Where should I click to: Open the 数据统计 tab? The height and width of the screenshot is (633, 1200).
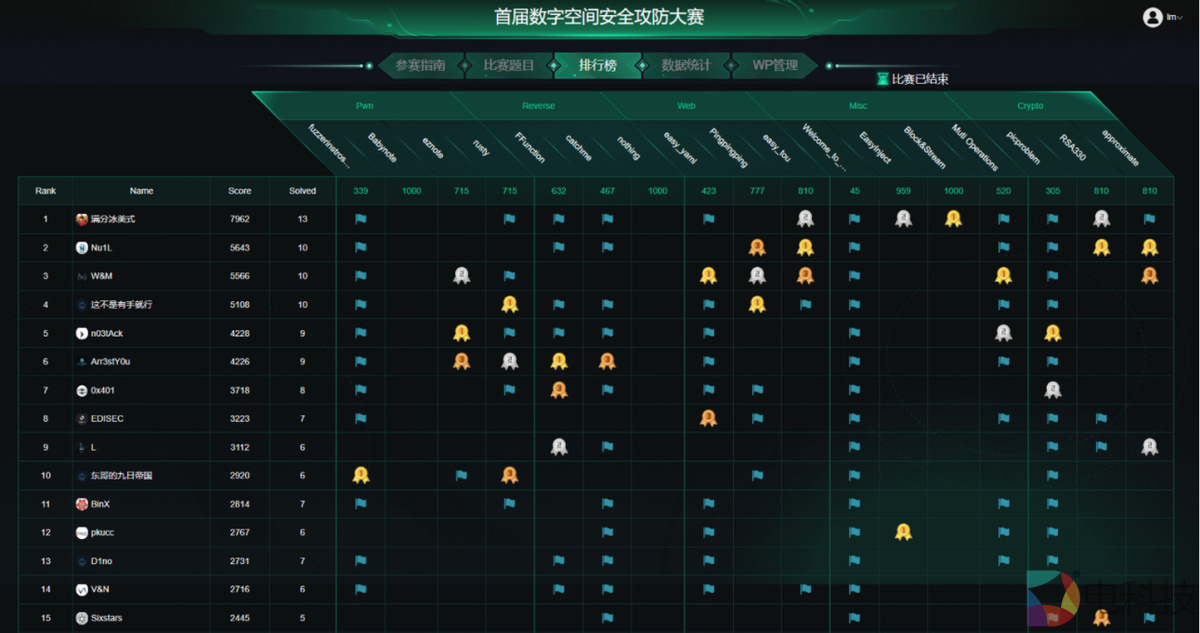[685, 65]
